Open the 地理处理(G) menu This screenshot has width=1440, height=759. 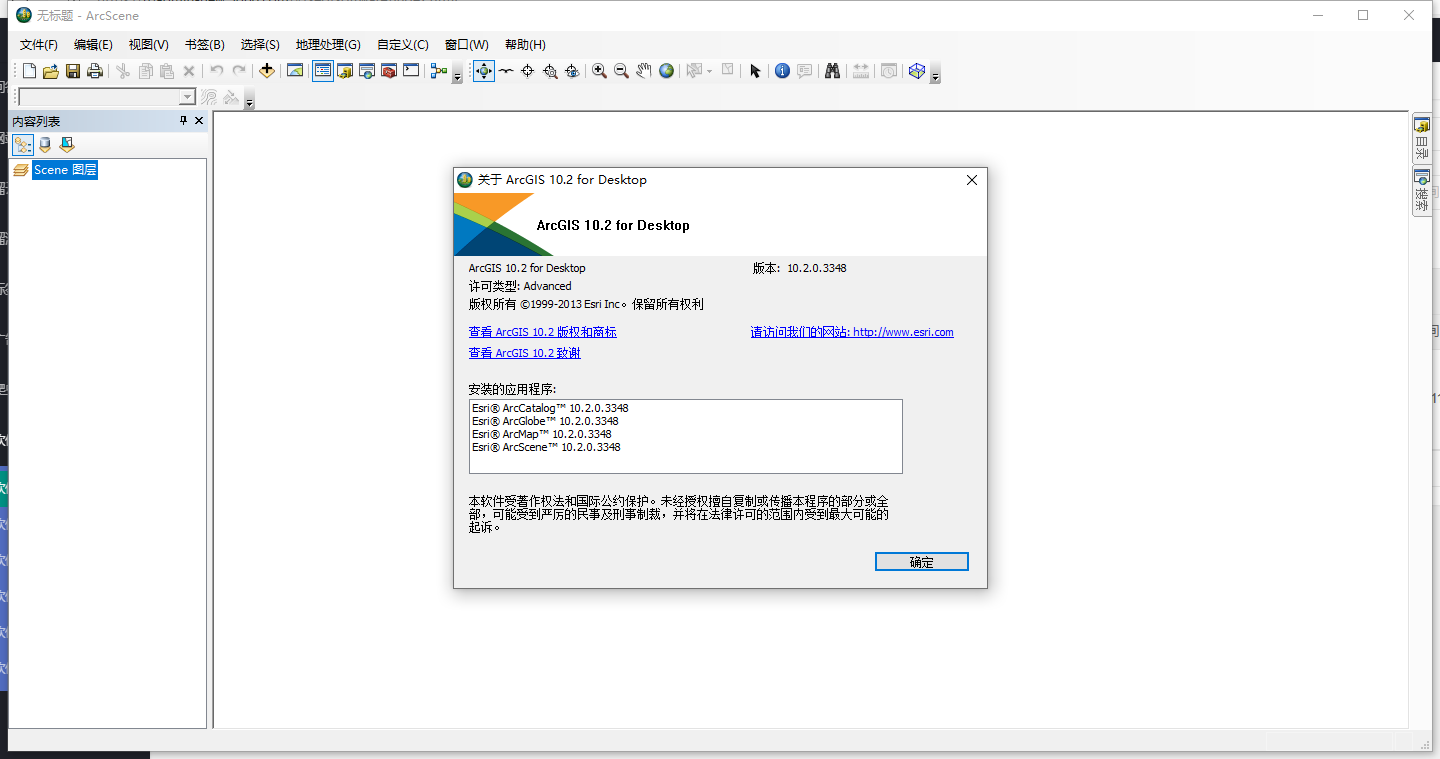pos(328,45)
